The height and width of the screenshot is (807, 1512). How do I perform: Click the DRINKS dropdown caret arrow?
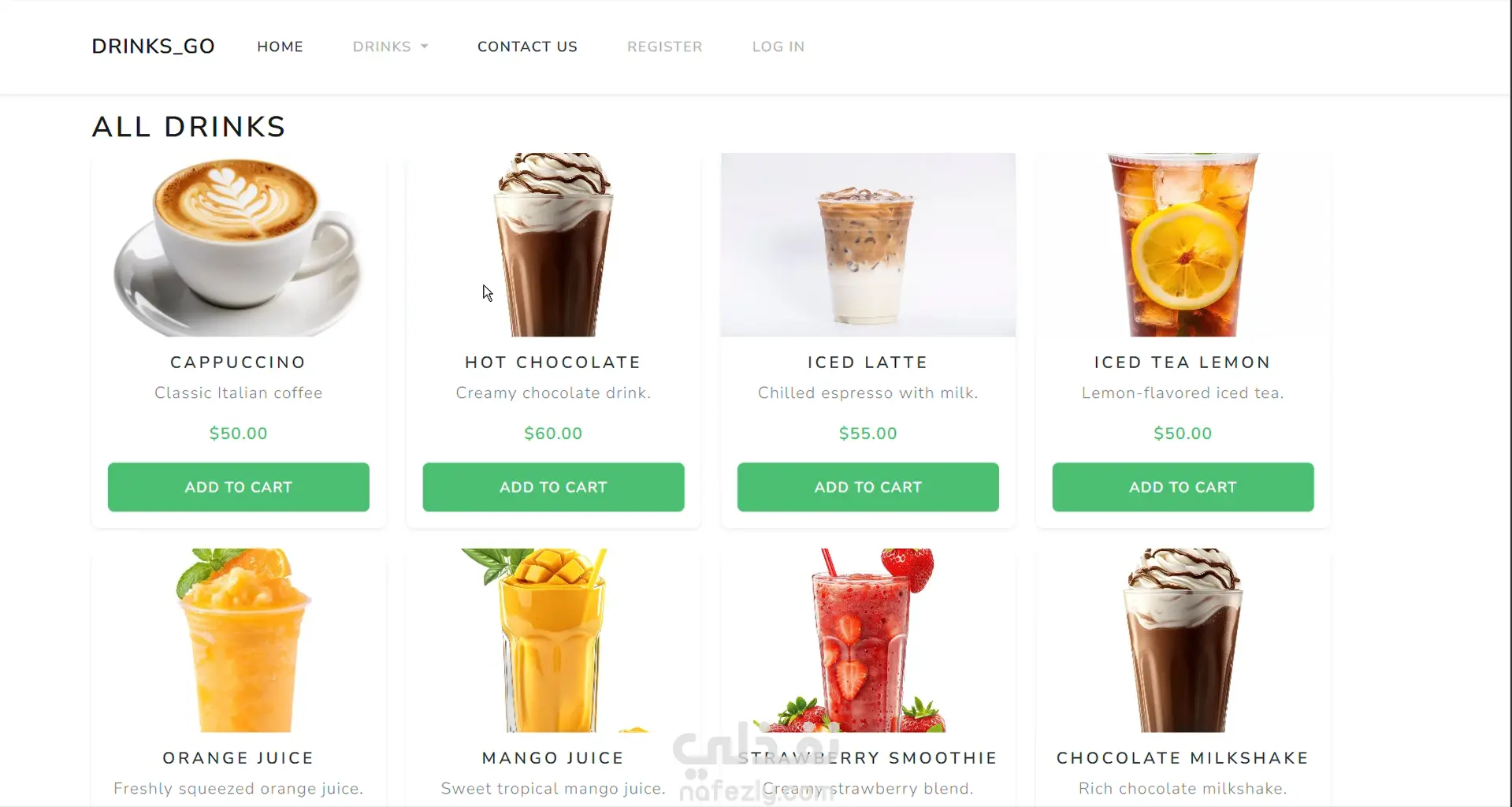coord(425,46)
